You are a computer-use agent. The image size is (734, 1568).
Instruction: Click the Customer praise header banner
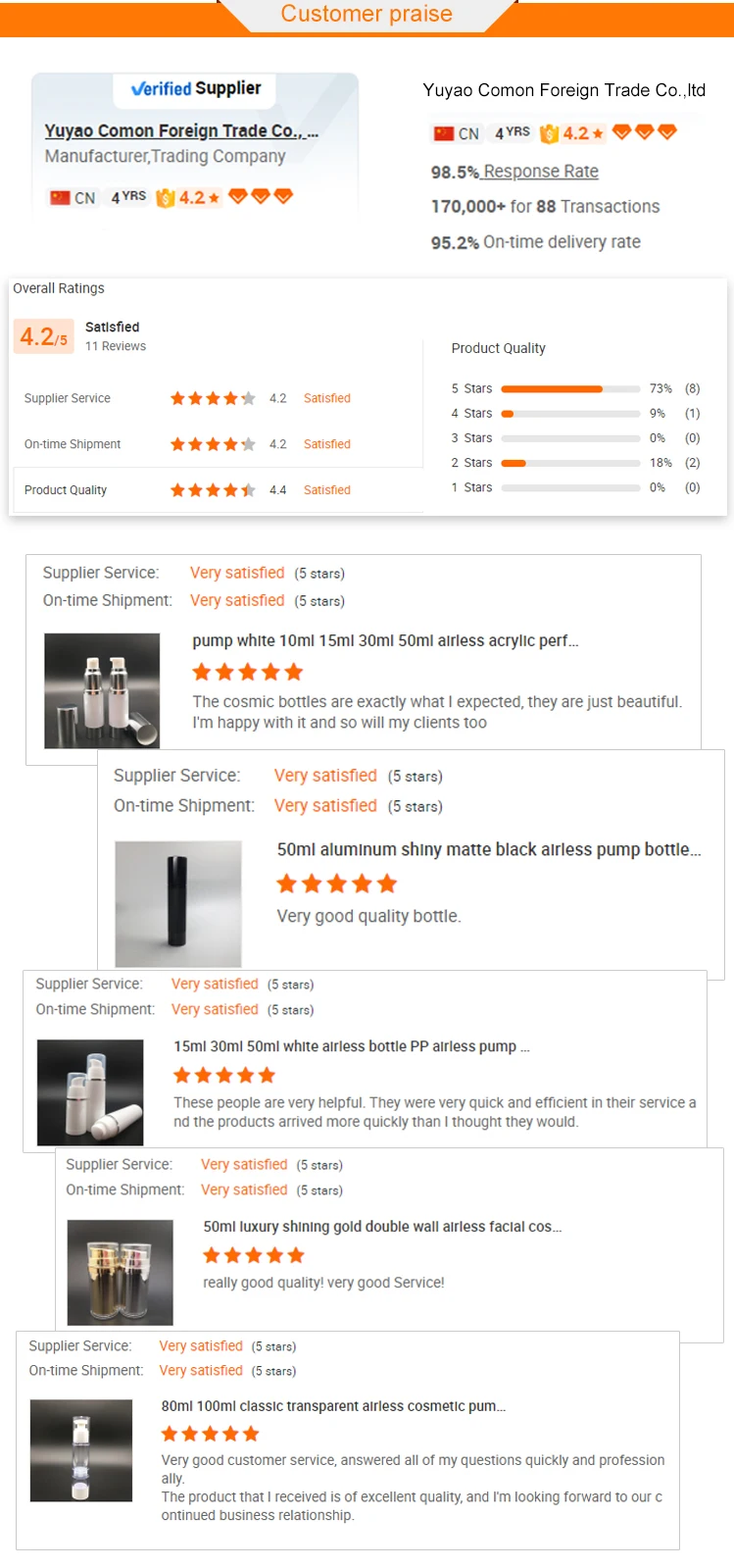tap(367, 15)
